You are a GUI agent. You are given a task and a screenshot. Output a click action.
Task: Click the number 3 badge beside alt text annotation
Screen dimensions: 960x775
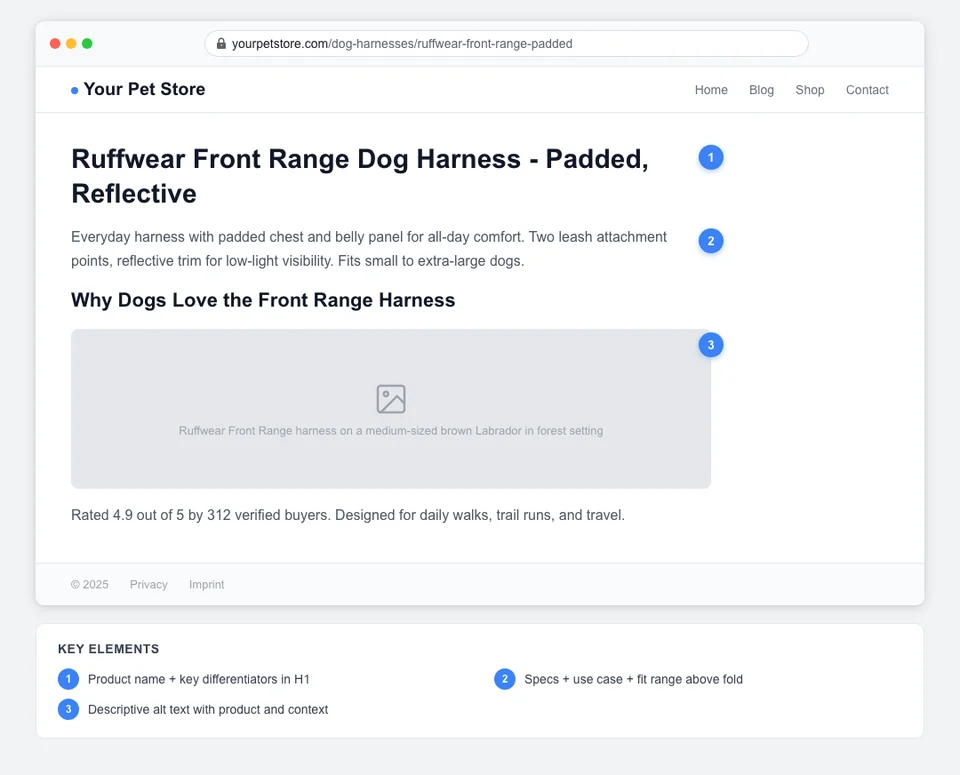tap(68, 709)
